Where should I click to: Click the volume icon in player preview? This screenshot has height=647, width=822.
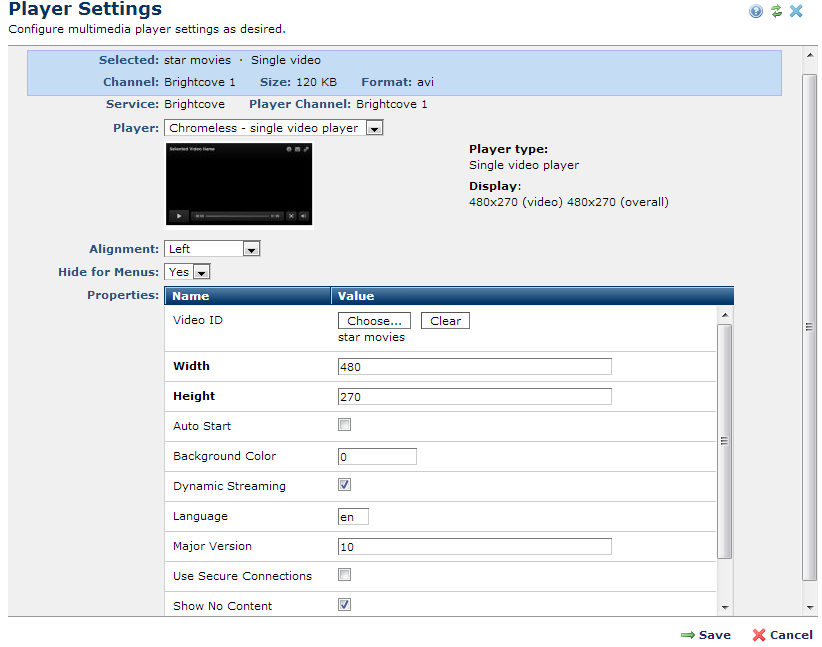point(304,215)
